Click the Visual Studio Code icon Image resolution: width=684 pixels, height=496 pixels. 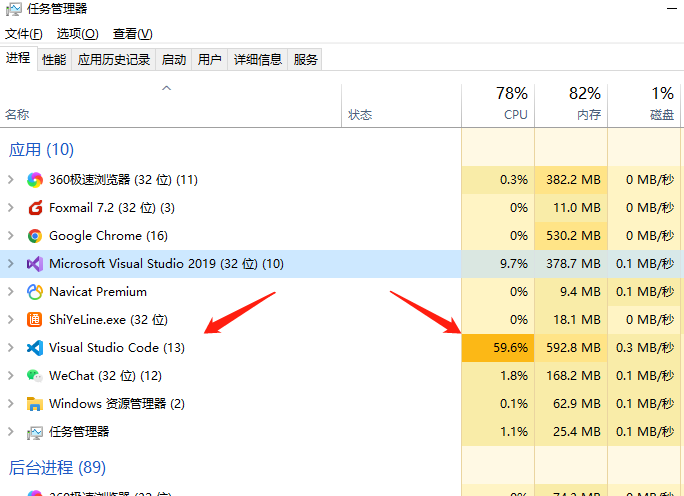pyautogui.click(x=35, y=348)
